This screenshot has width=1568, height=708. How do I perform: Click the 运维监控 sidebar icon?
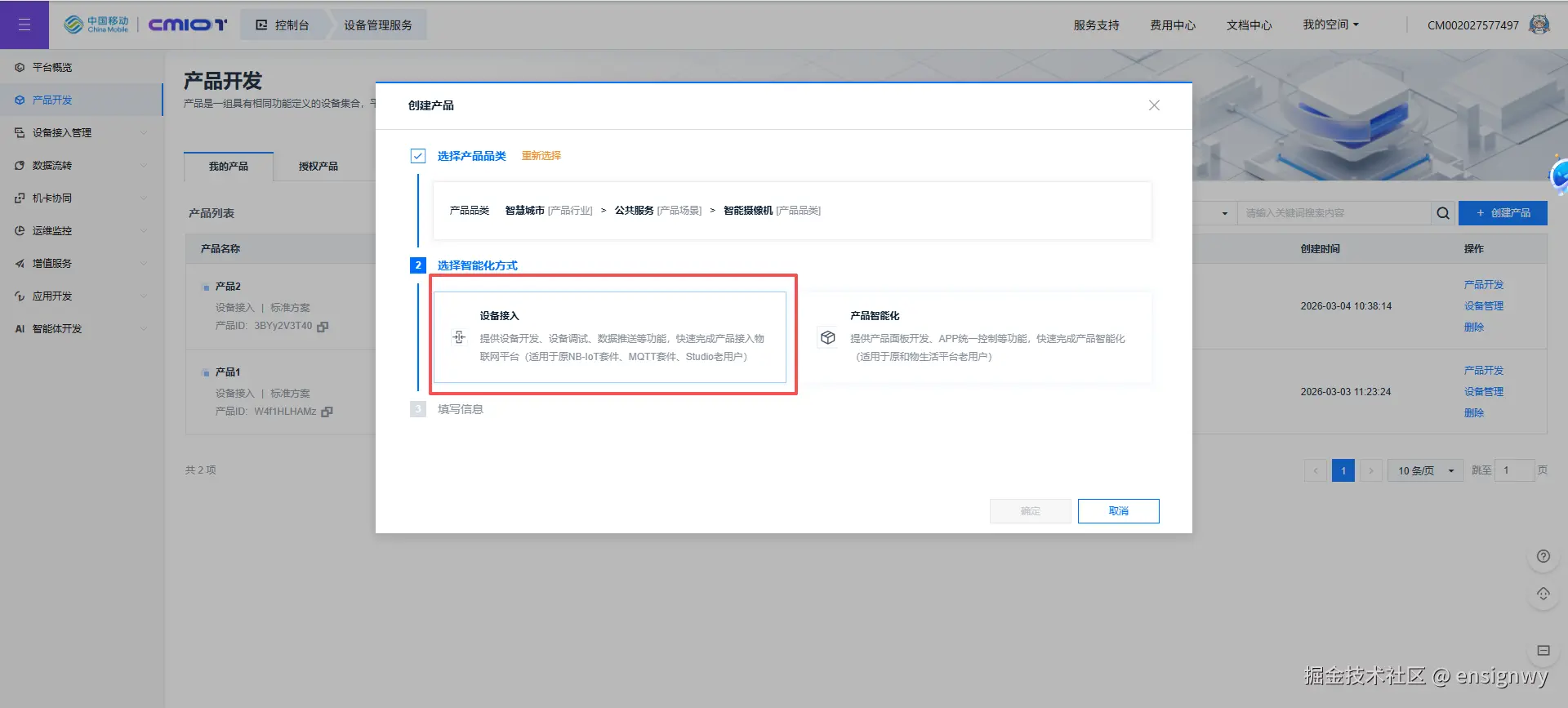20,230
